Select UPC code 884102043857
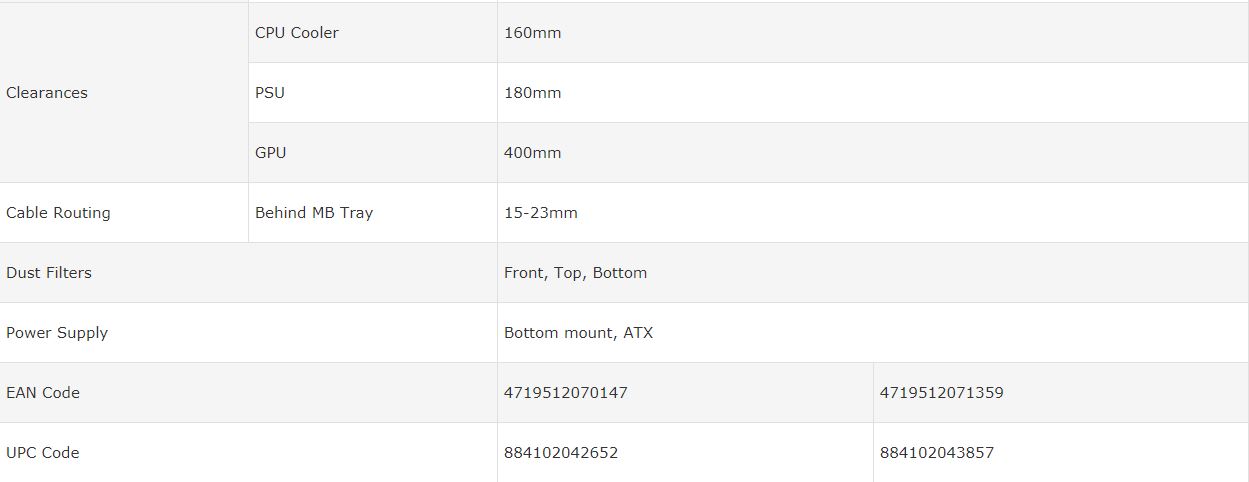Image resolution: width=1249 pixels, height=482 pixels. coord(937,453)
